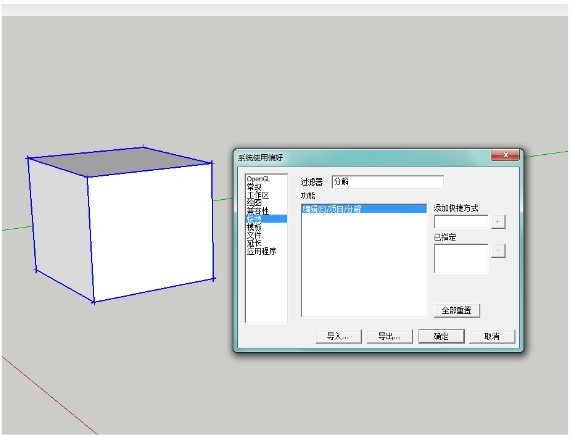Select the 编辑/项目/分解 function entry

click(x=364, y=209)
